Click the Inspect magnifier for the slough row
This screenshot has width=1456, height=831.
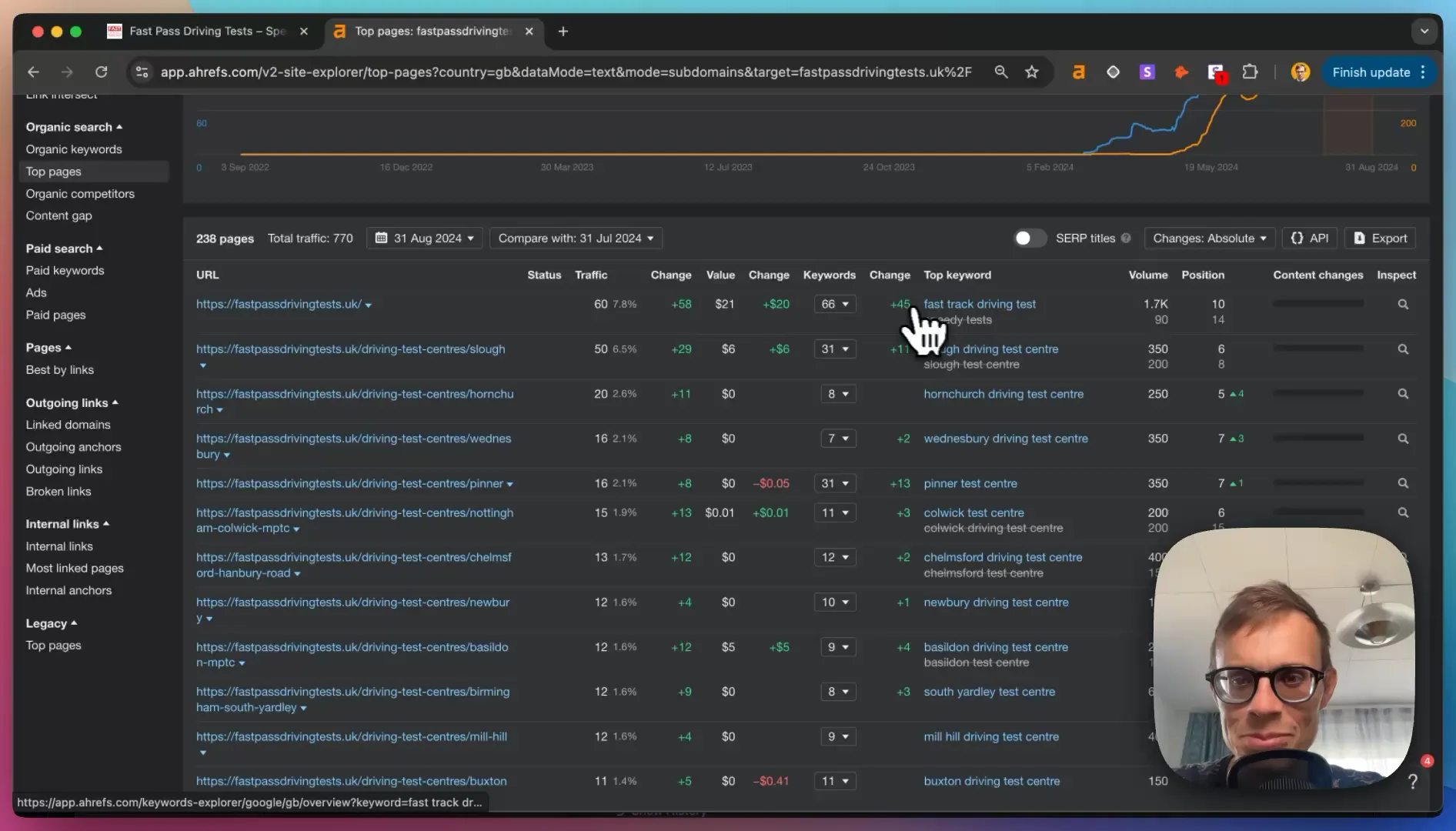pyautogui.click(x=1403, y=349)
